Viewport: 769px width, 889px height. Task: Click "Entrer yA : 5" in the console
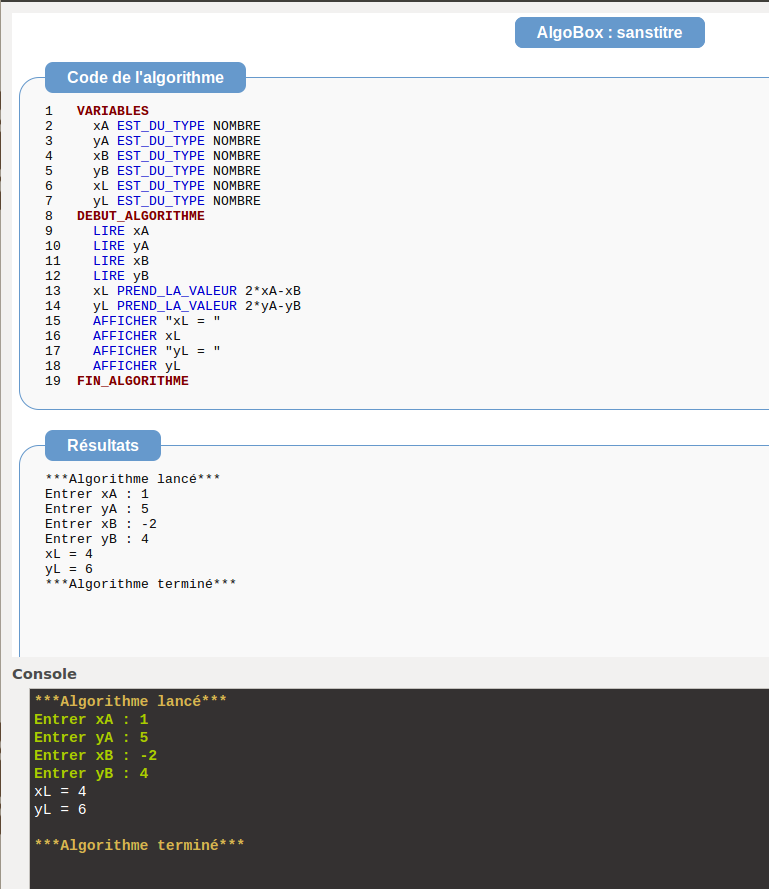(x=91, y=737)
